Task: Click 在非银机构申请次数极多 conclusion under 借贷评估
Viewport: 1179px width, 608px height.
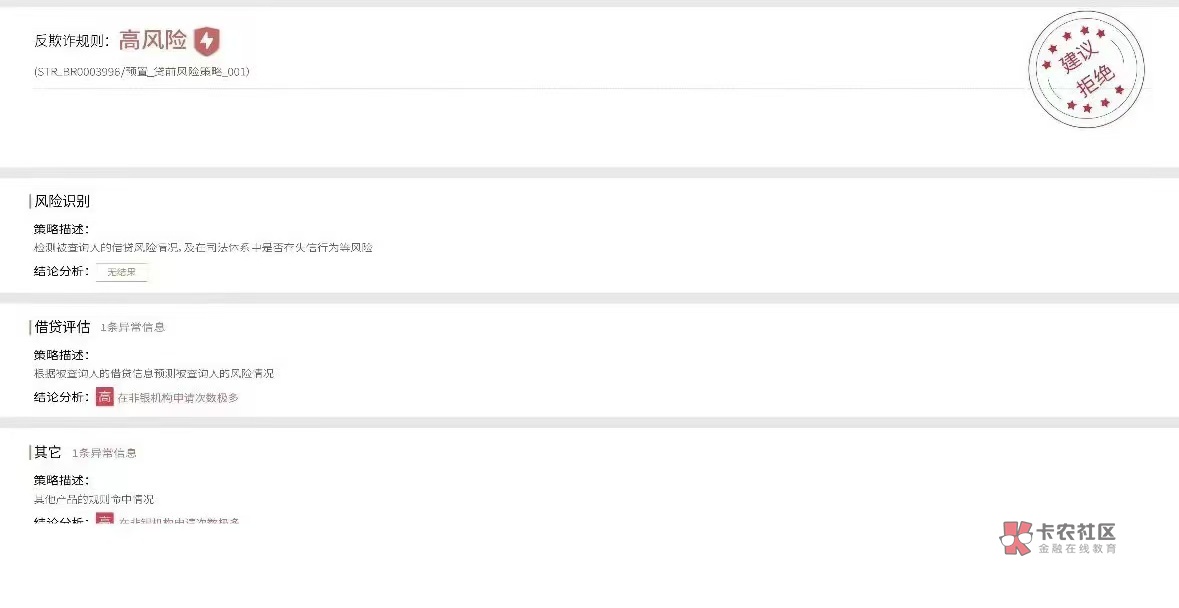Action: 178,398
